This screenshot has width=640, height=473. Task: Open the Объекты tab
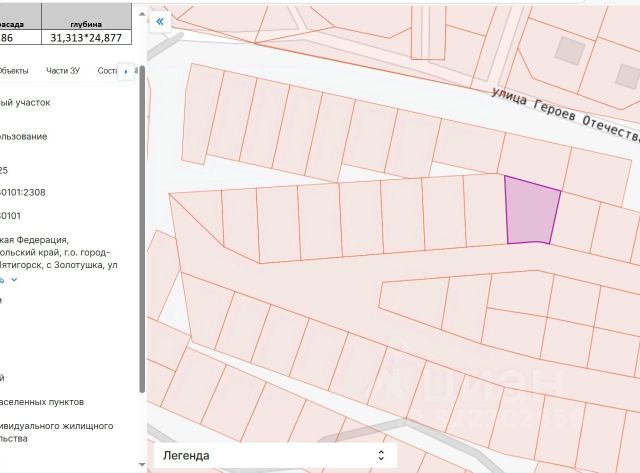(13, 71)
